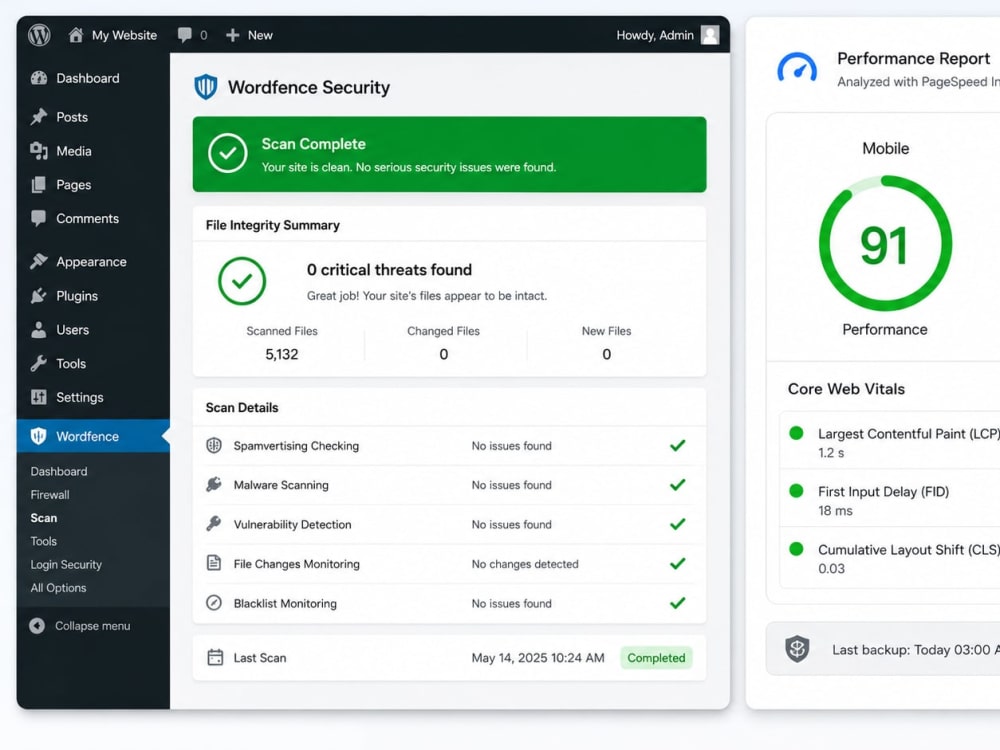The image size is (1000, 750).
Task: Open Wordfence Dashboard submenu link
Action: click(x=59, y=471)
